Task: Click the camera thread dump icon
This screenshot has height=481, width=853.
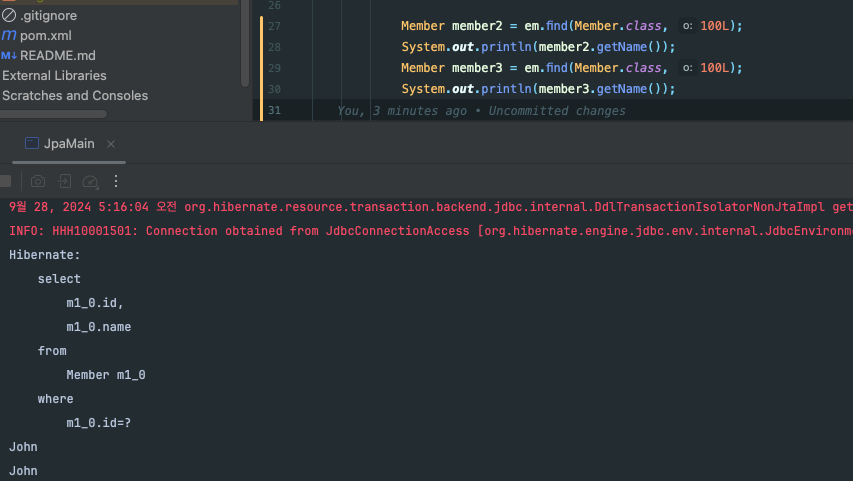Action: pos(38,181)
